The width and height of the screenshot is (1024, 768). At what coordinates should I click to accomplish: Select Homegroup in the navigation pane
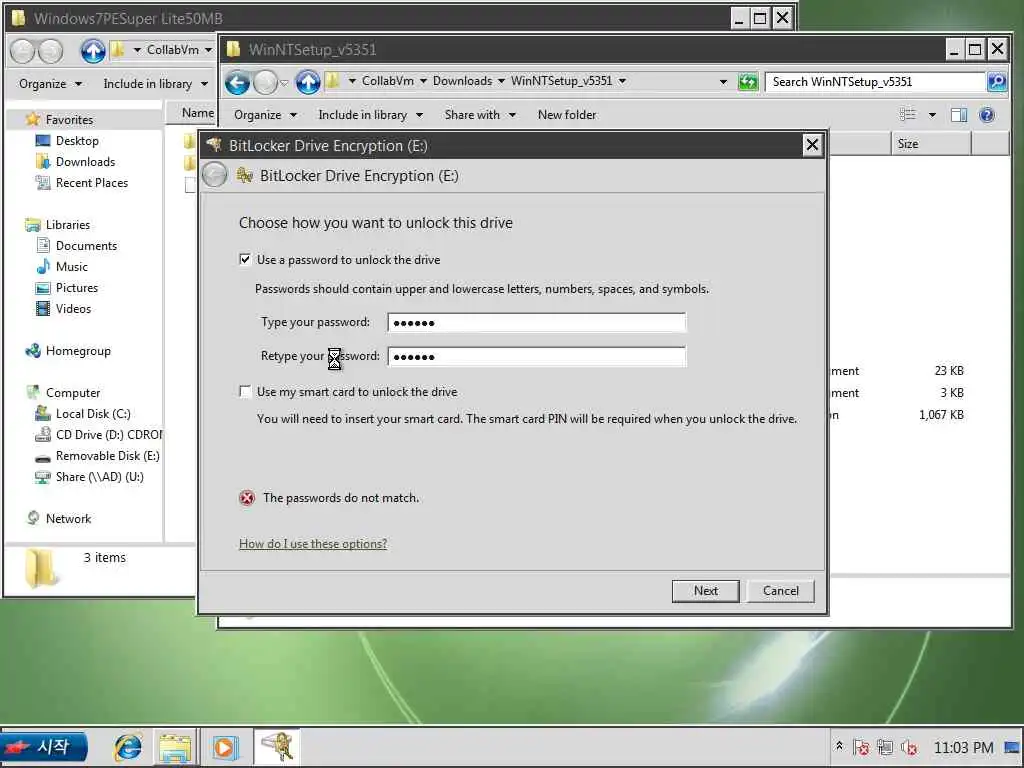pyautogui.click(x=78, y=351)
